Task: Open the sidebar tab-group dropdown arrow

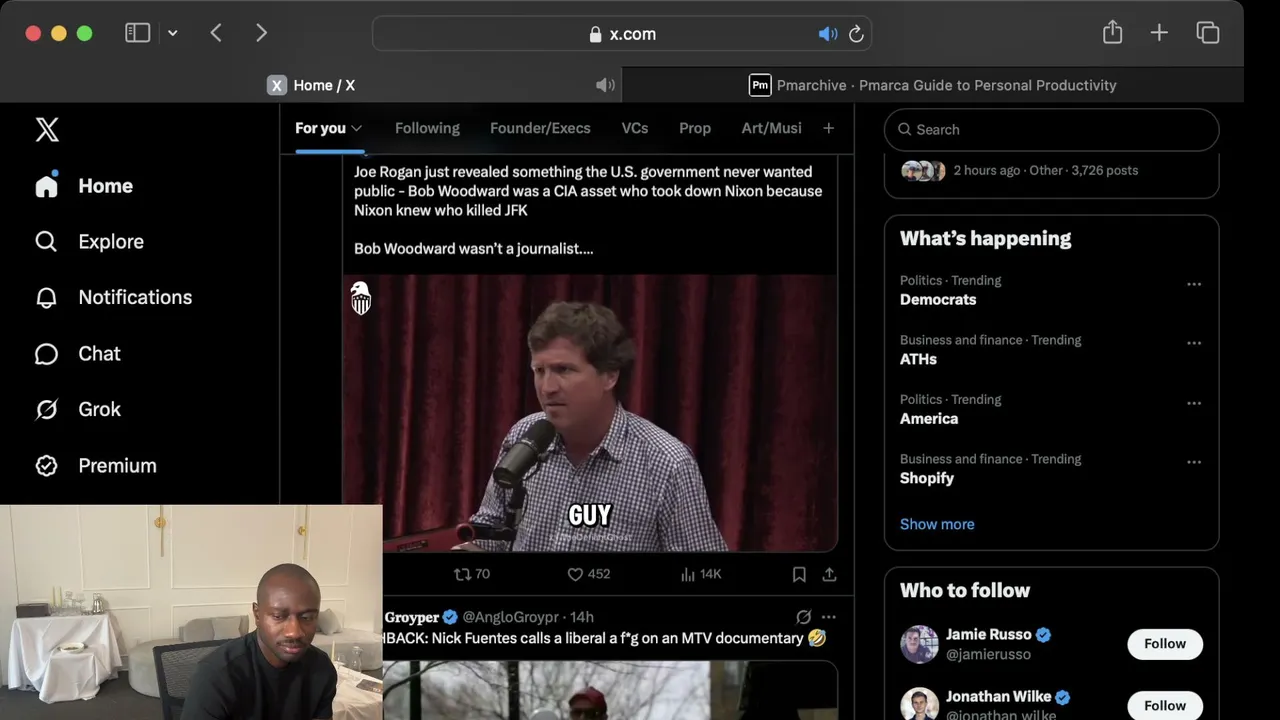Action: click(172, 33)
